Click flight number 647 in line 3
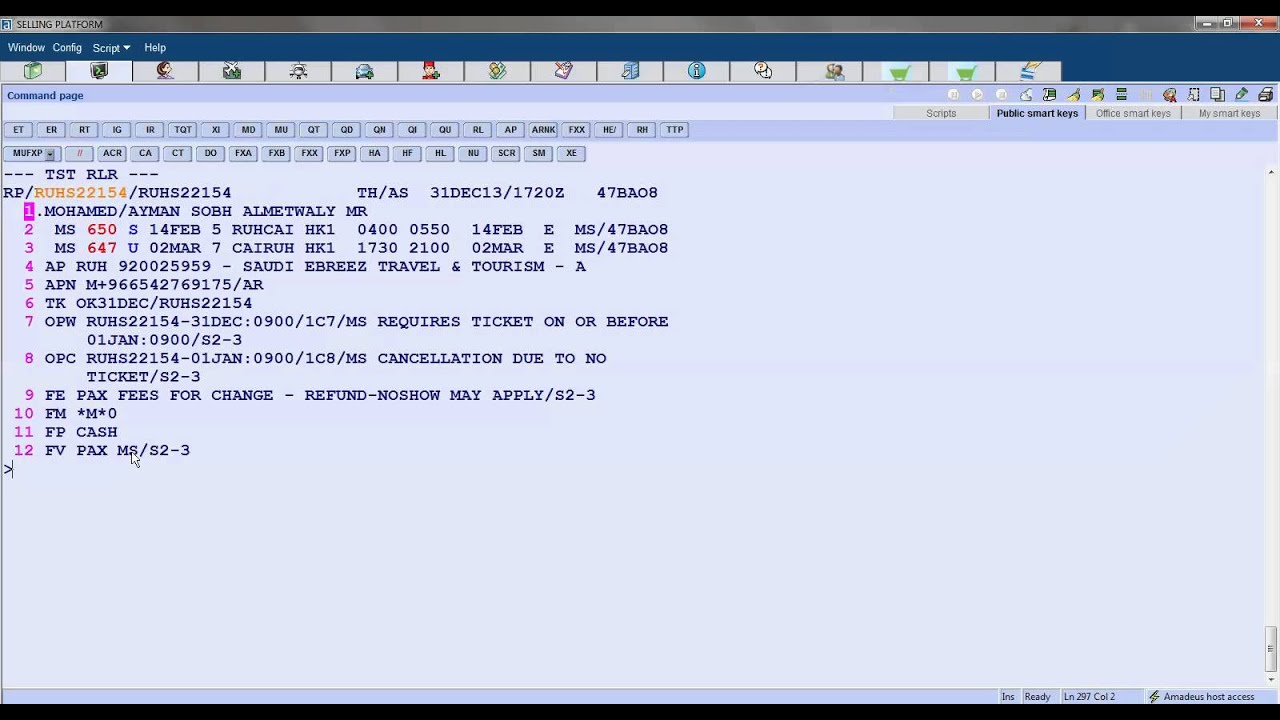 pos(102,248)
